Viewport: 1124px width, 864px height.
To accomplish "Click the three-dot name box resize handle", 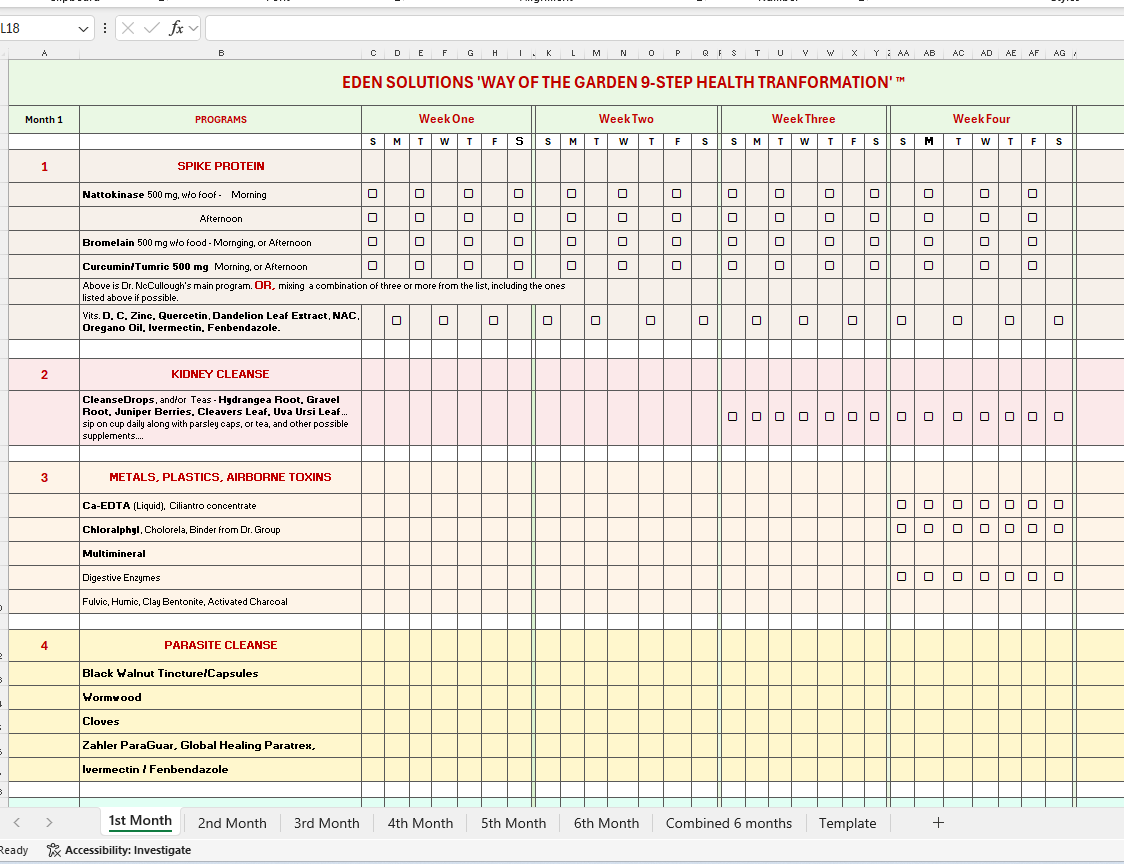I will pos(106,28).
